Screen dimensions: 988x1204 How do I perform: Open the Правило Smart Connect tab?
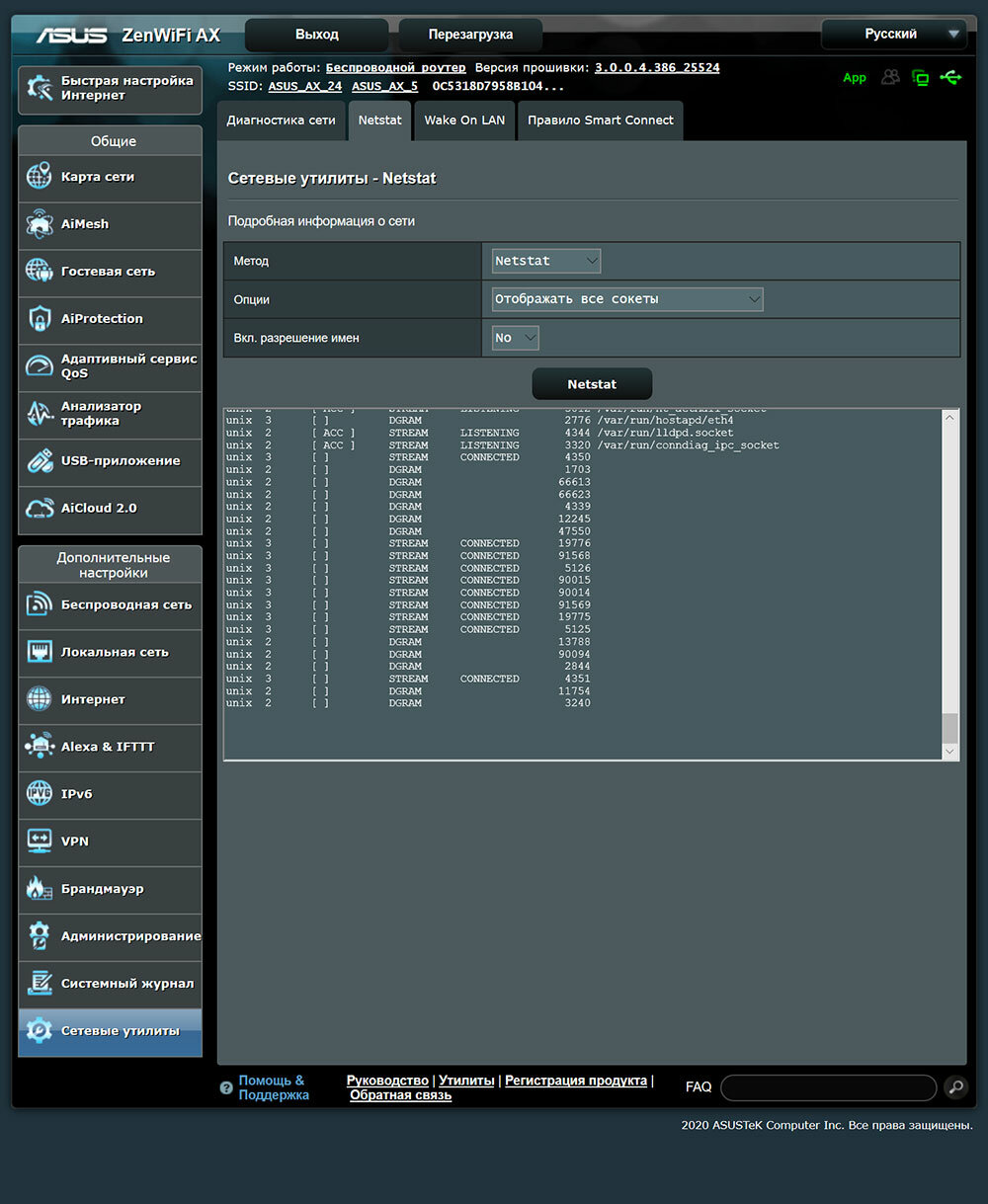601,120
